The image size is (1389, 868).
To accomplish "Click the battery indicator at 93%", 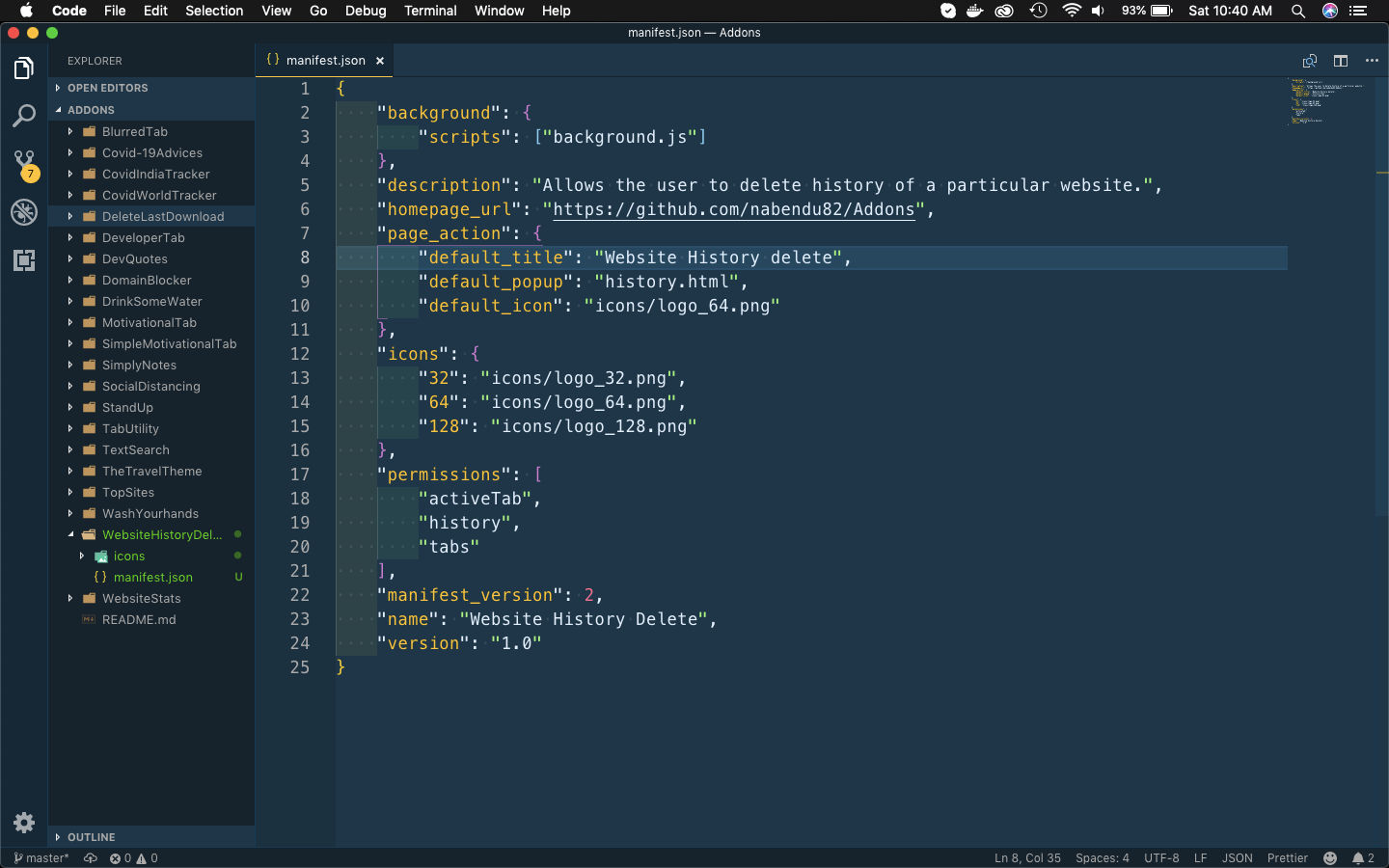I will [1147, 11].
